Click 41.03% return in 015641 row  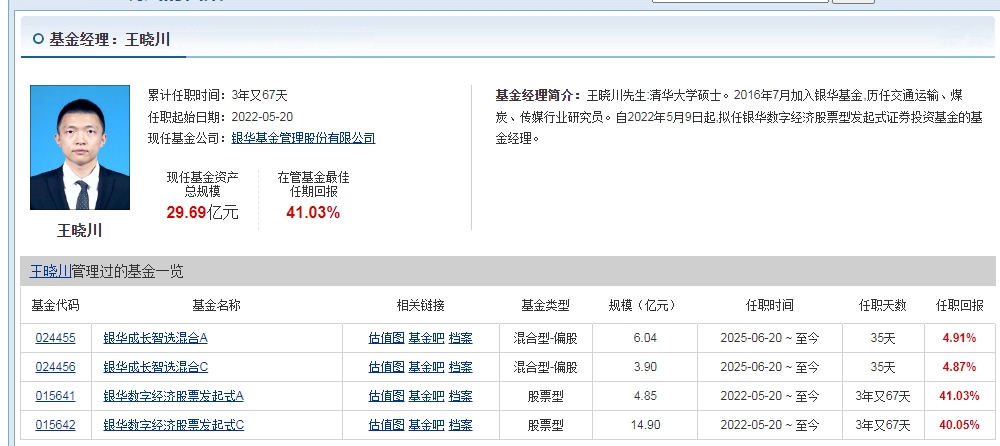coord(959,396)
